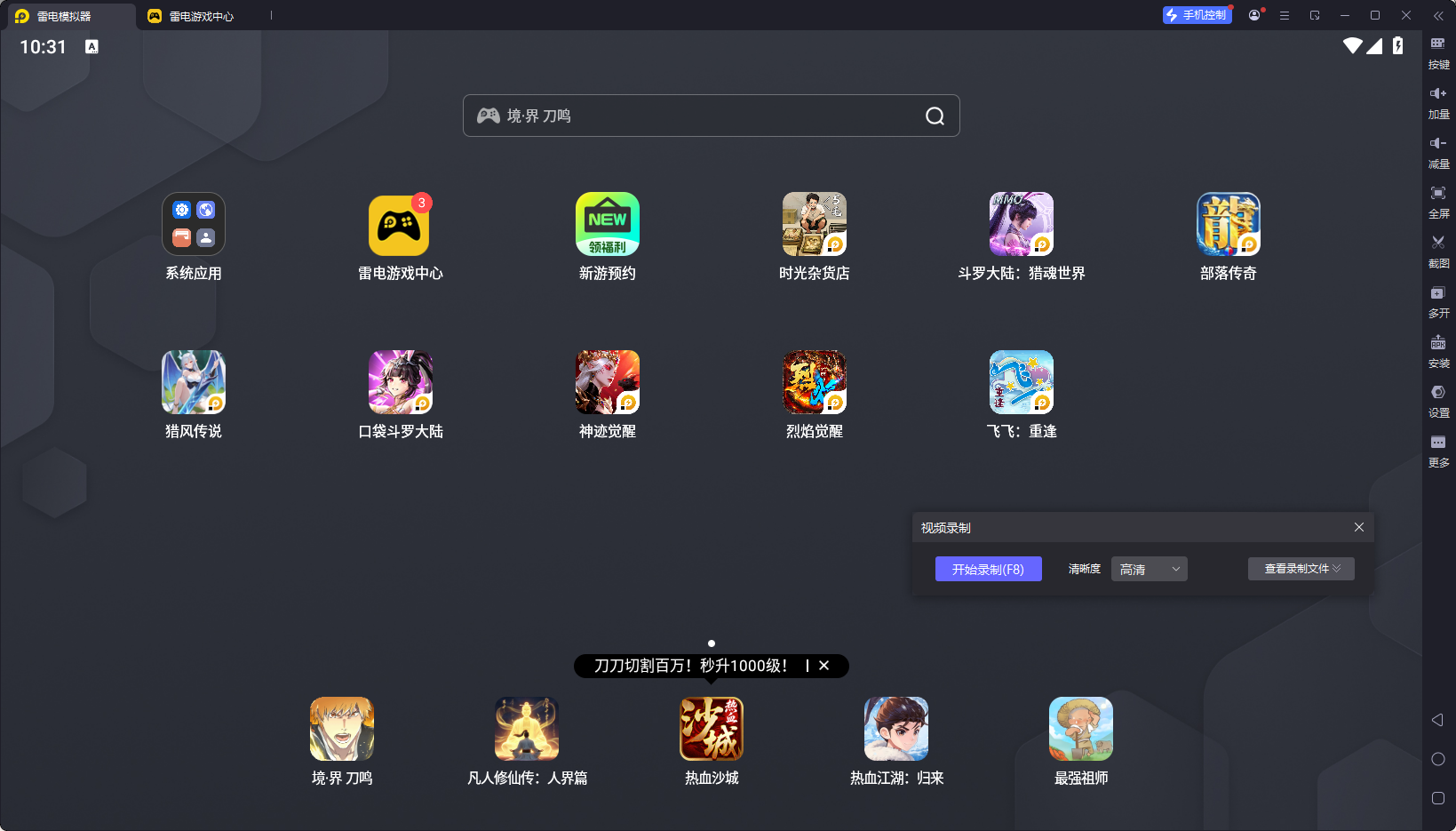Launch the 时光杂货店 game
The height and width of the screenshot is (831, 1456).
[x=815, y=224]
